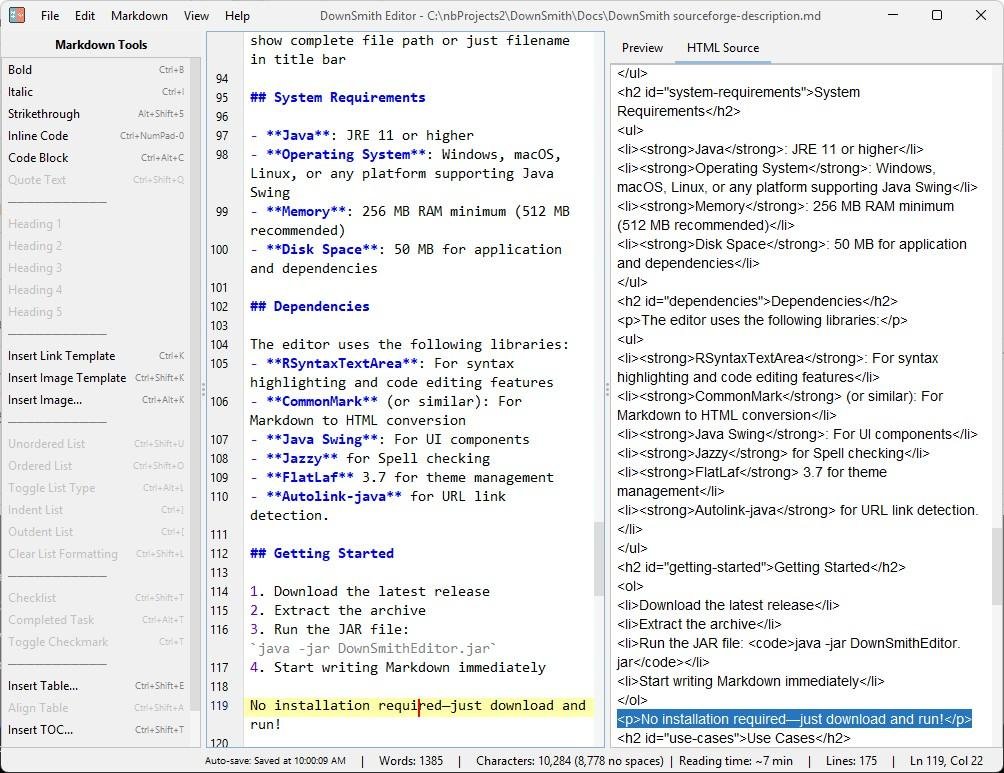Click 'Reading time: ~7 min' status entry

pyautogui.click(x=736, y=761)
